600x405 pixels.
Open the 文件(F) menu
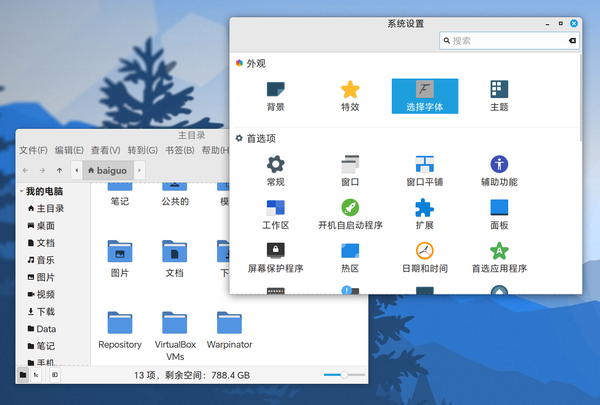(34, 150)
